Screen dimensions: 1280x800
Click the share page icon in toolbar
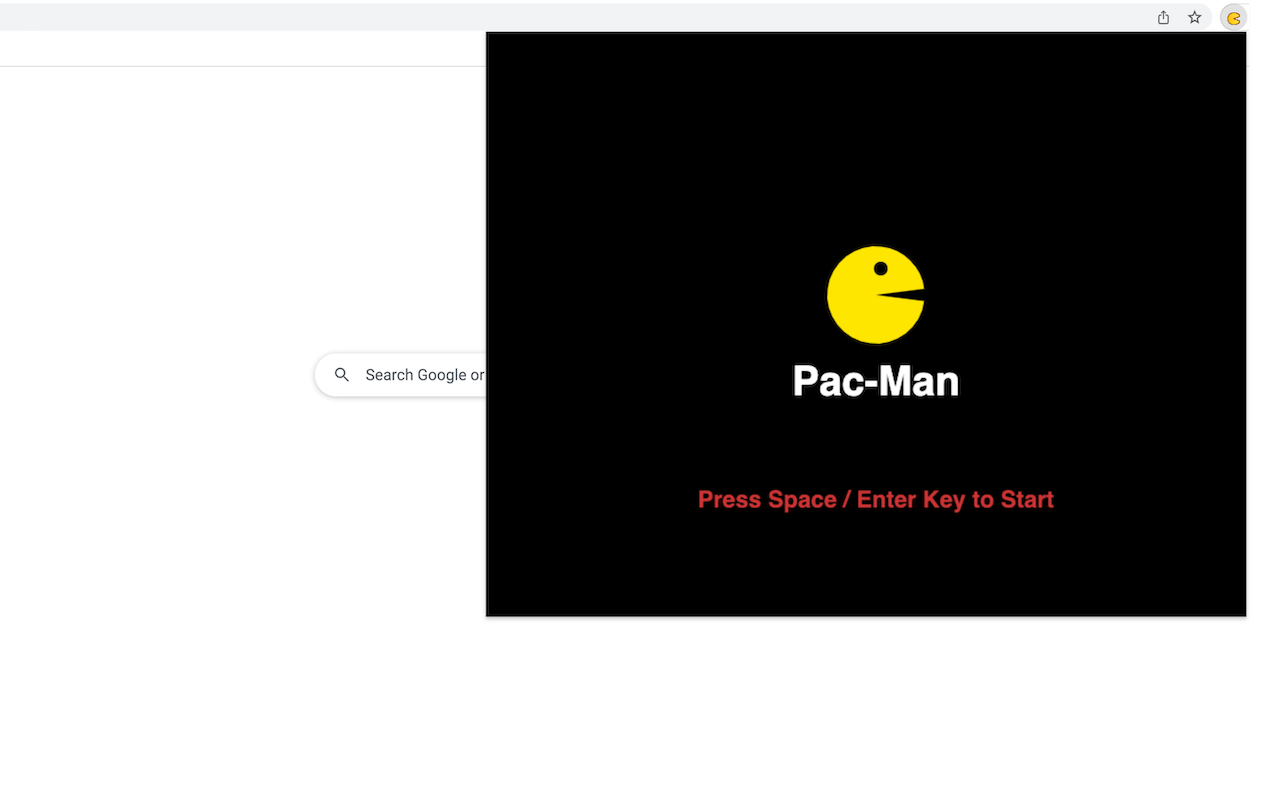tap(1163, 17)
